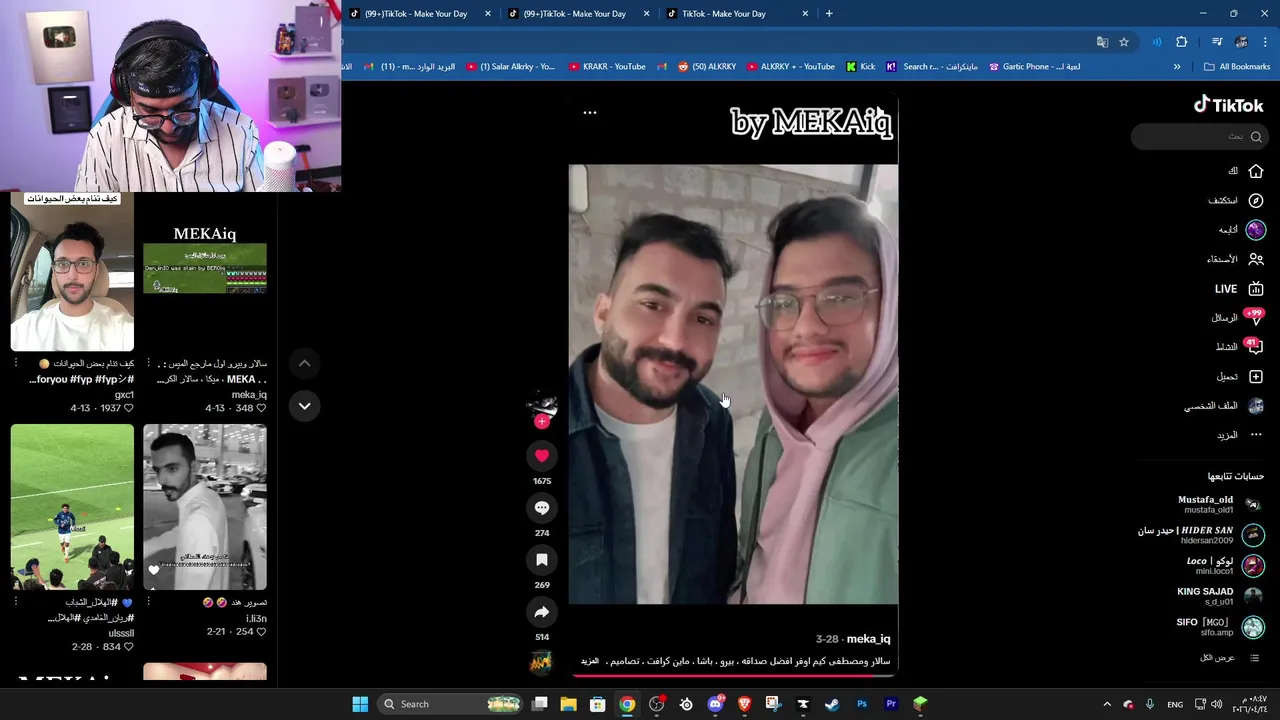Viewport: 1280px width, 720px height.
Task: Open the Activity icon with 41 badge
Action: [1255, 347]
